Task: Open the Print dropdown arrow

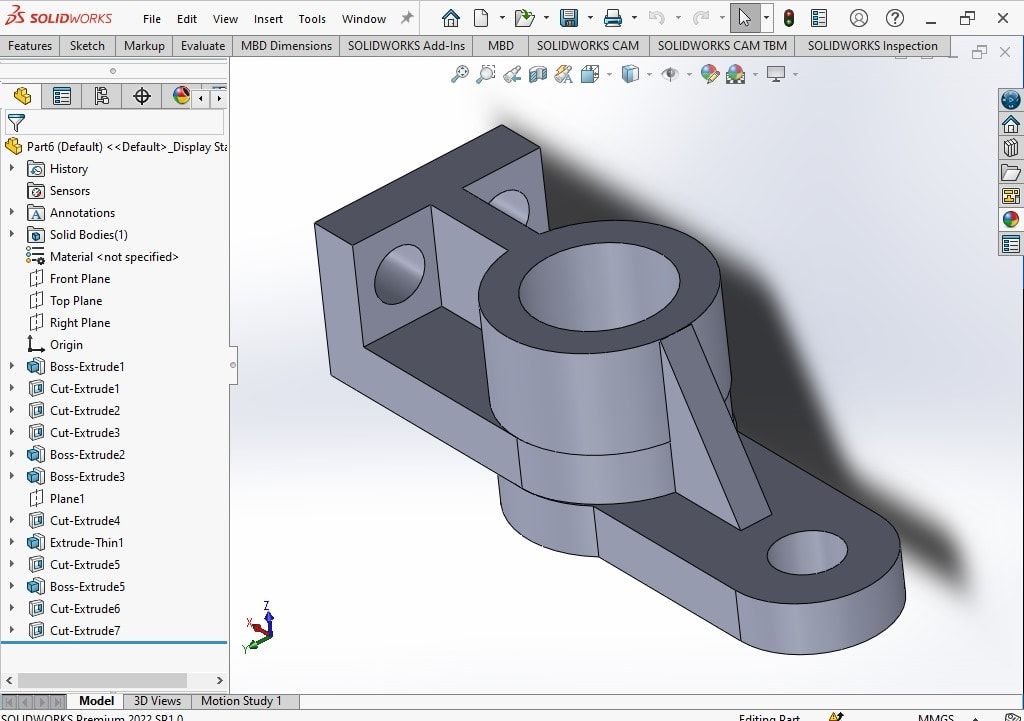Action: [634, 18]
